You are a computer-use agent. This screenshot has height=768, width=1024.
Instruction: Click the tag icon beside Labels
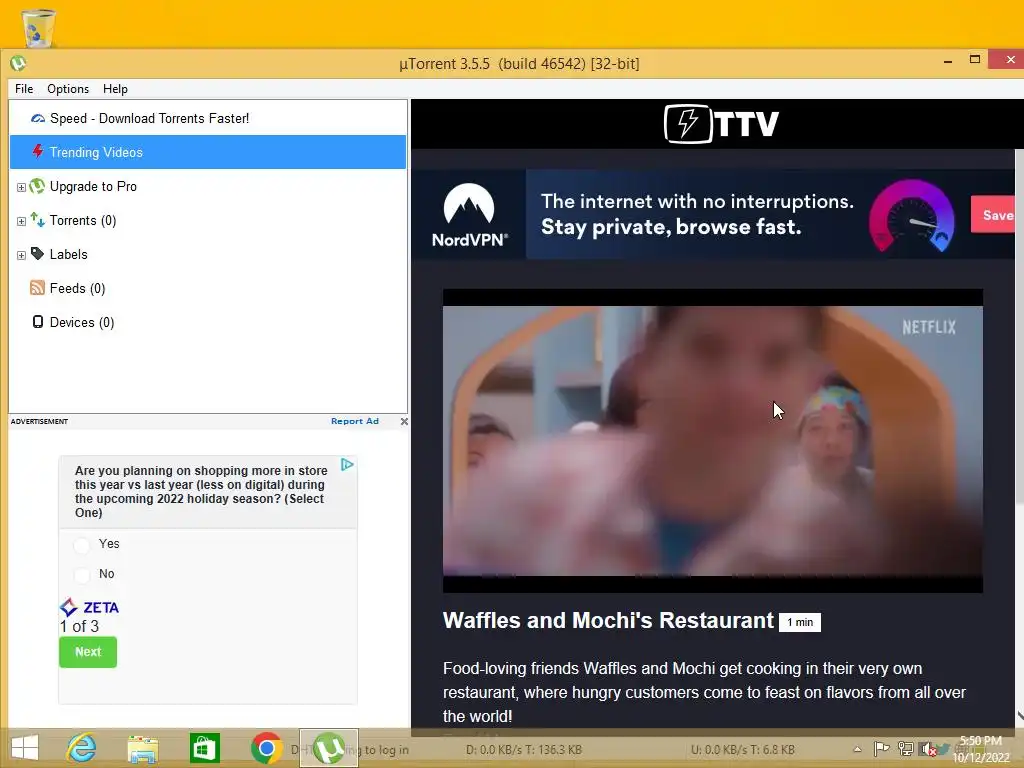coord(38,253)
